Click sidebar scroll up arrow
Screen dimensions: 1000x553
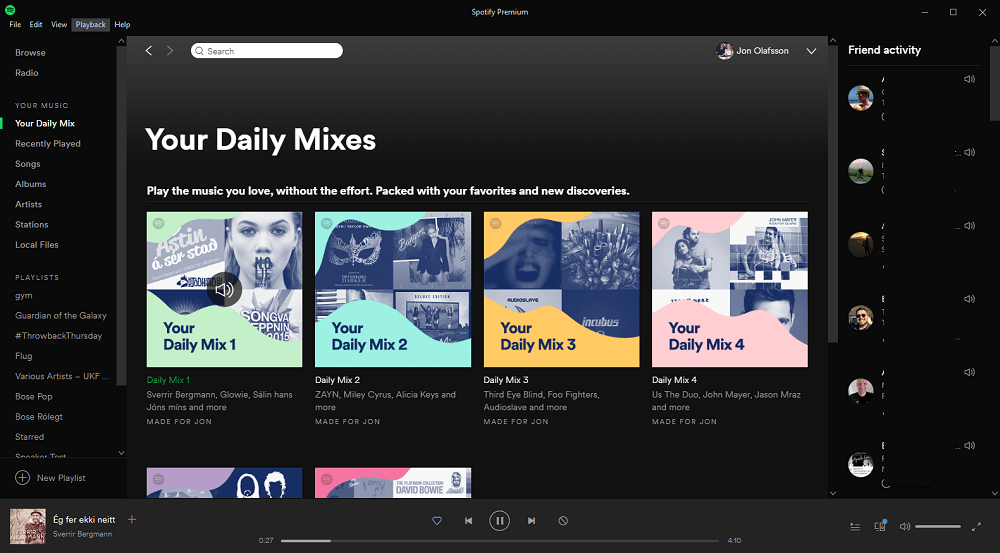point(121,41)
